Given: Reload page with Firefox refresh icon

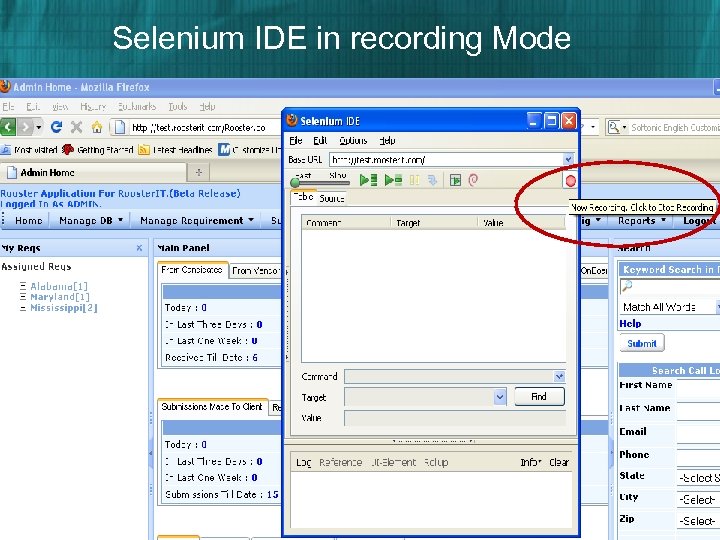Looking at the screenshot, I should coord(56,127).
